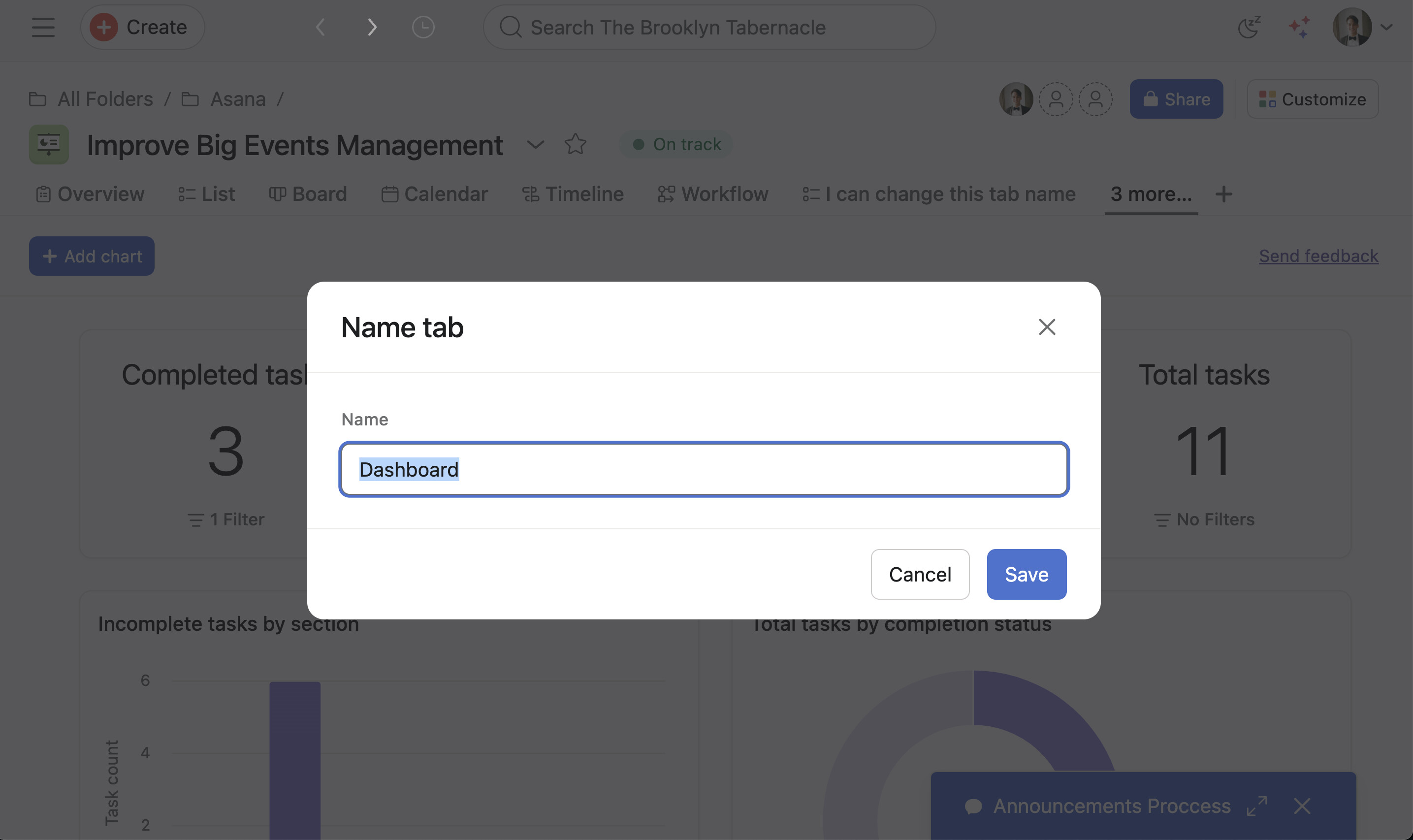1413x840 pixels.
Task: Add a new tab with plus icon
Action: pyautogui.click(x=1223, y=194)
